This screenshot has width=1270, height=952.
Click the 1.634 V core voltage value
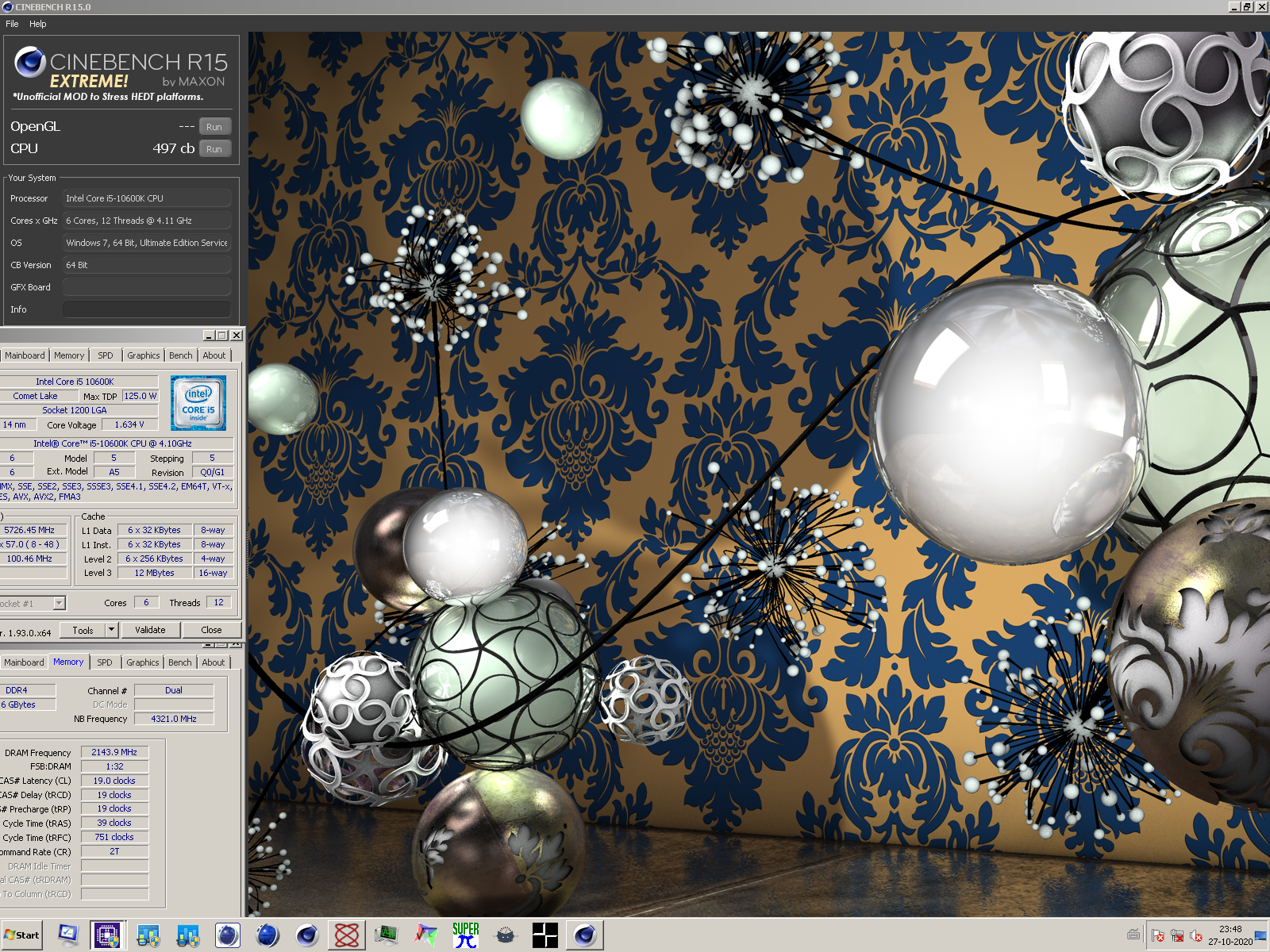coord(129,424)
